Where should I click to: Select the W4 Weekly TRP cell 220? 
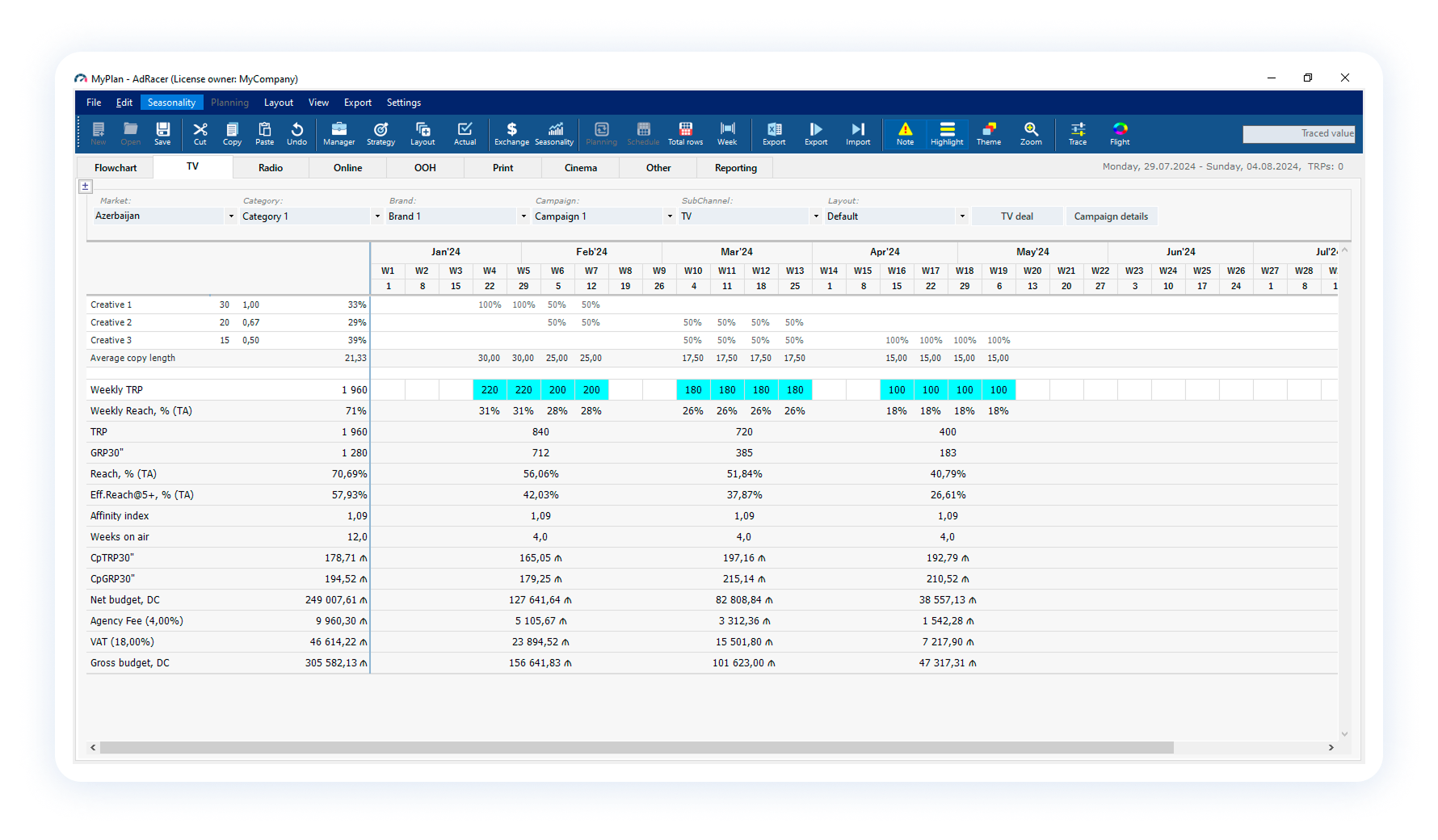490,390
